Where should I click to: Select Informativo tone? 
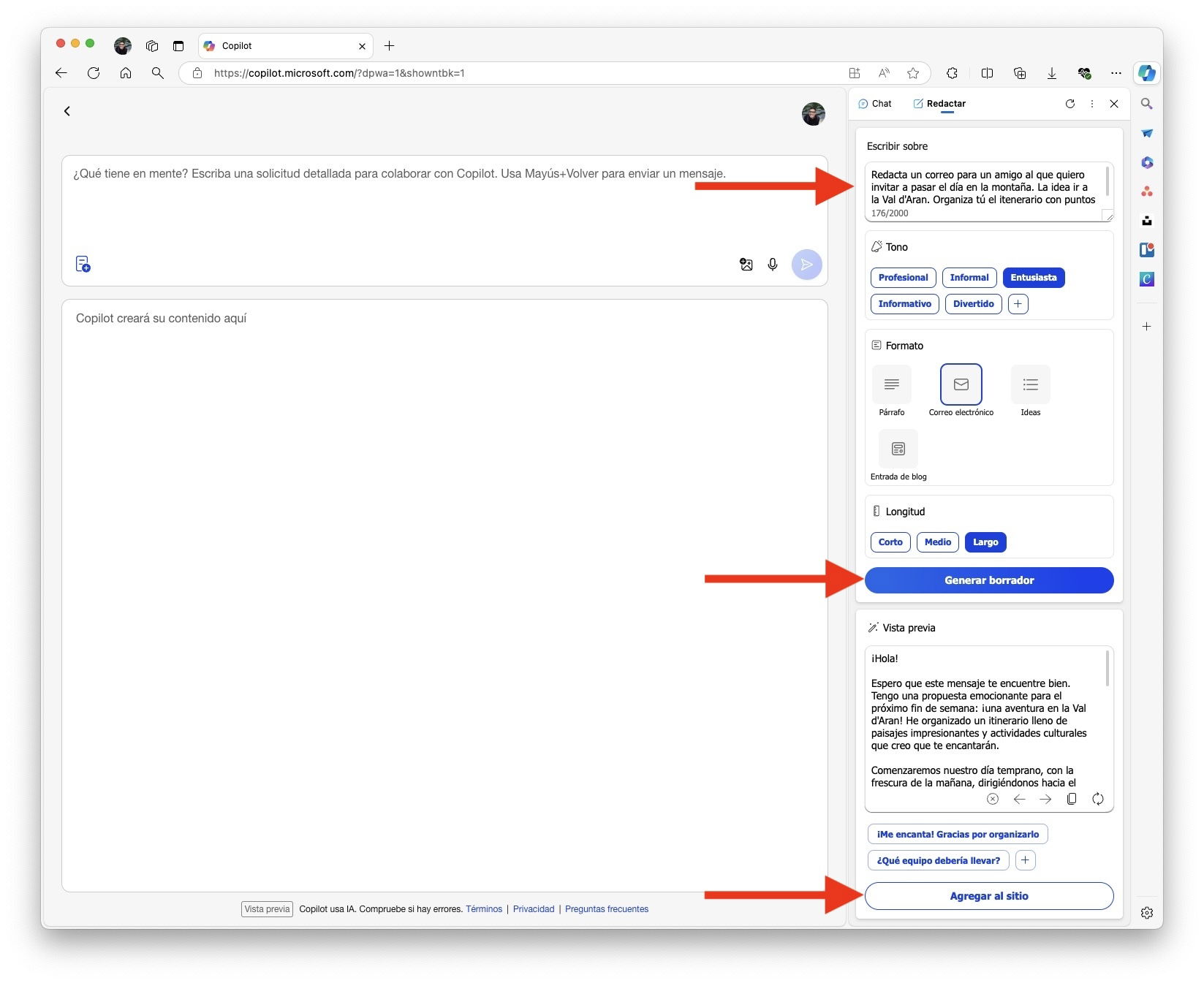(904, 304)
